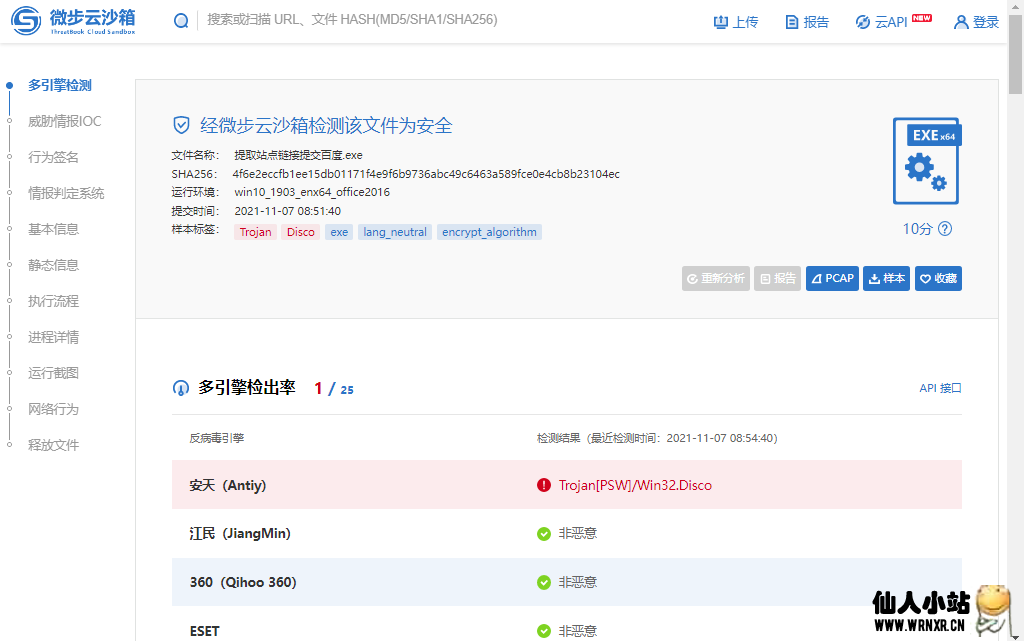The height and width of the screenshot is (641, 1024).
Task: Open 情报判定系统 in sidebar
Action: point(66,193)
